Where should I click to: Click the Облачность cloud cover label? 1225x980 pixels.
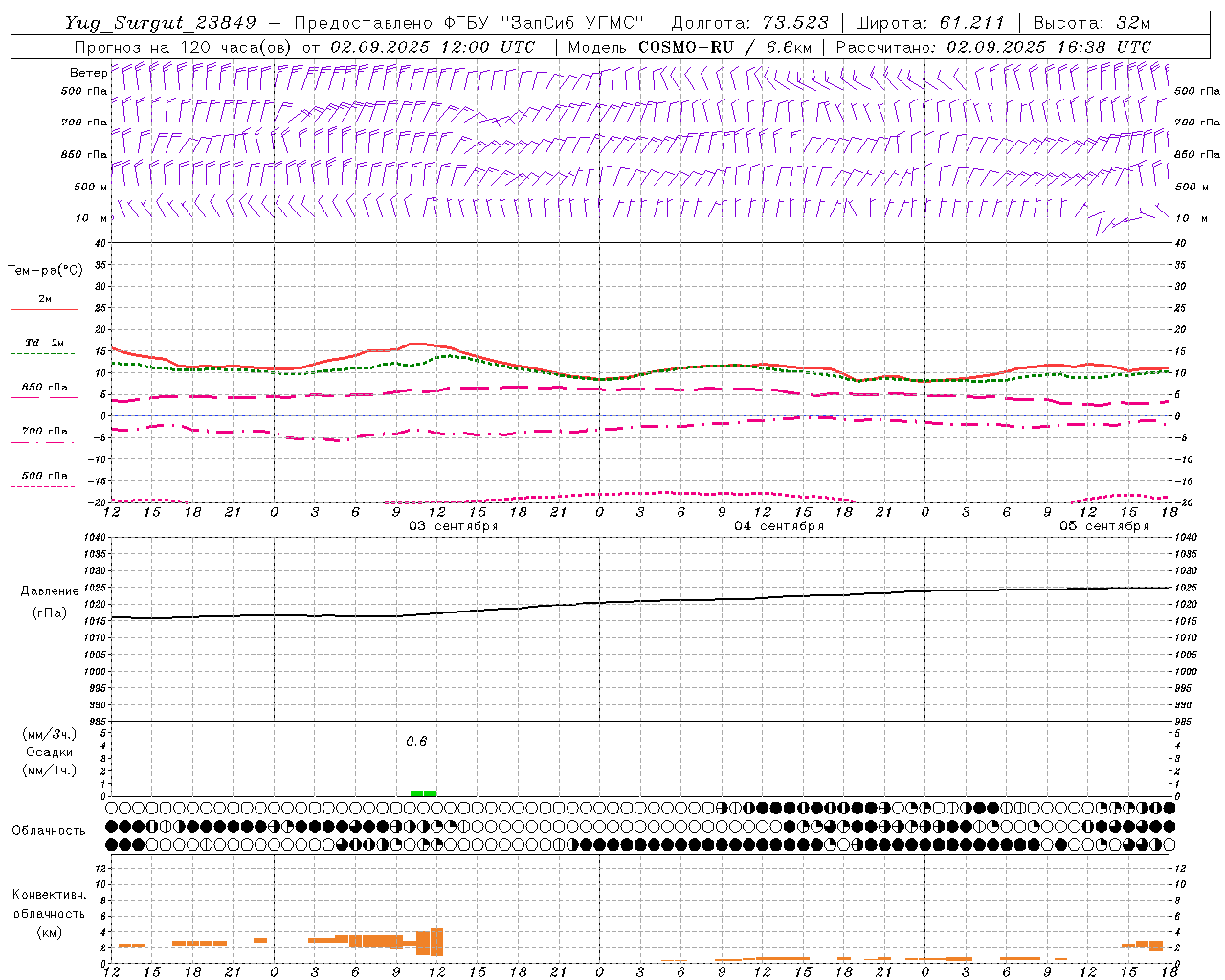tap(49, 831)
